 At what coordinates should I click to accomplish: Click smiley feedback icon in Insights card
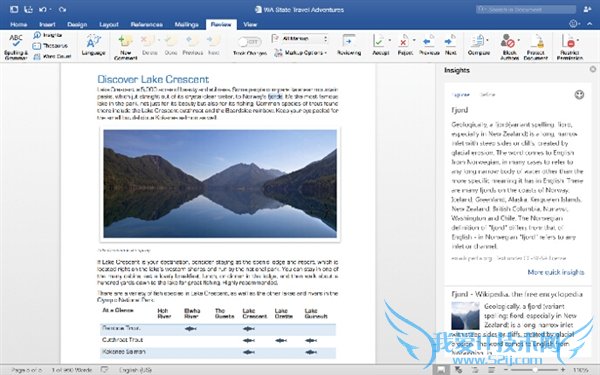point(579,95)
